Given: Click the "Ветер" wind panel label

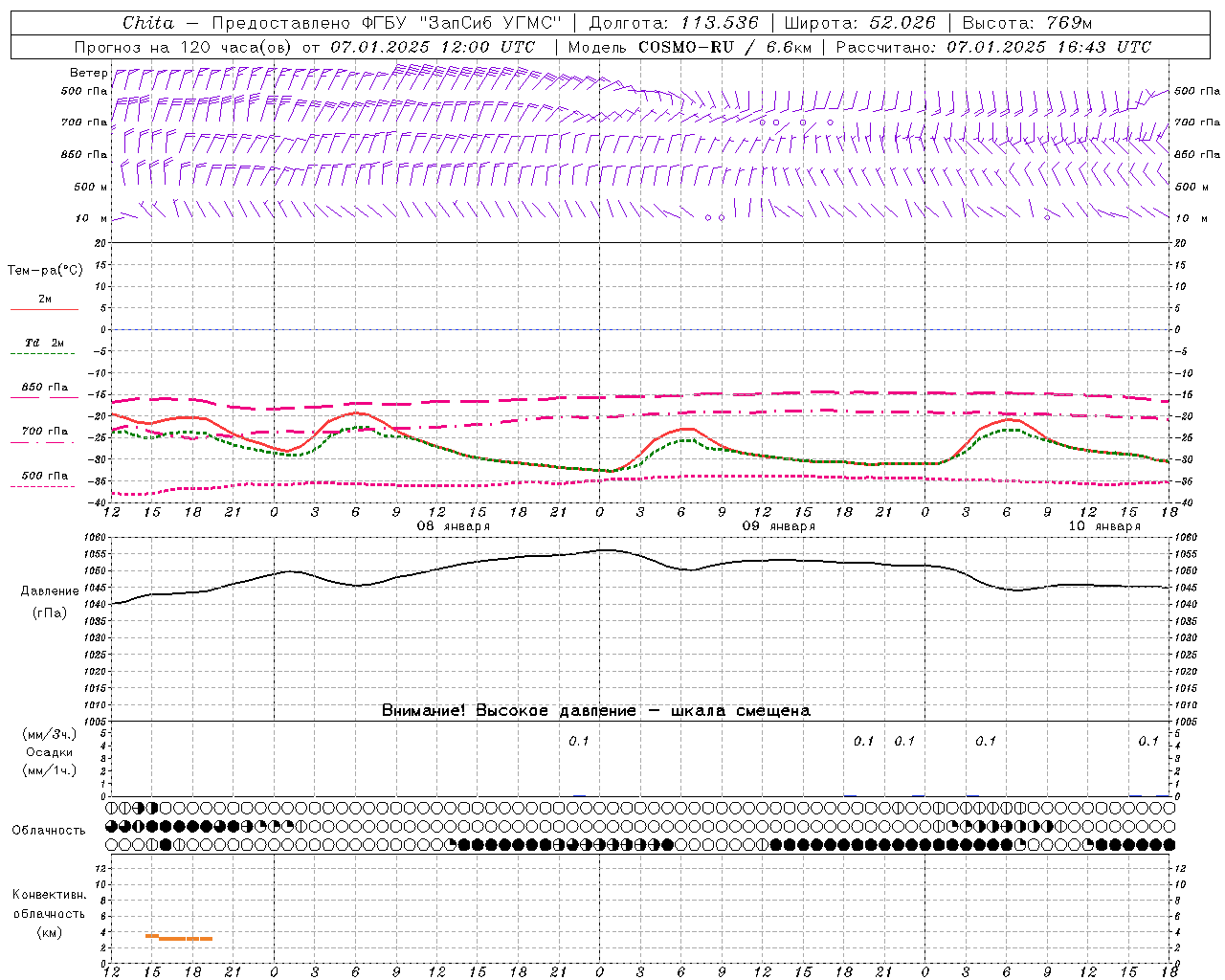Looking at the screenshot, I should [89, 73].
